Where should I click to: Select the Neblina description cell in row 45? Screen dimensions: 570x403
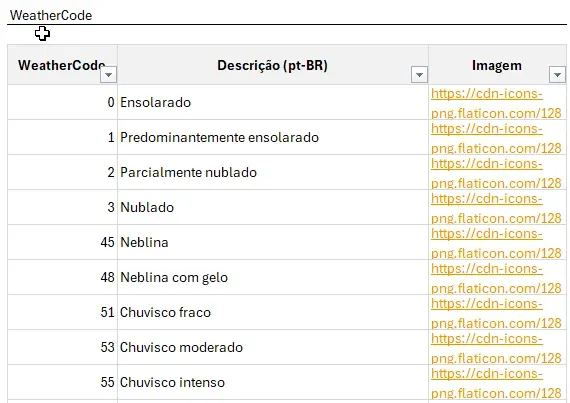point(273,242)
